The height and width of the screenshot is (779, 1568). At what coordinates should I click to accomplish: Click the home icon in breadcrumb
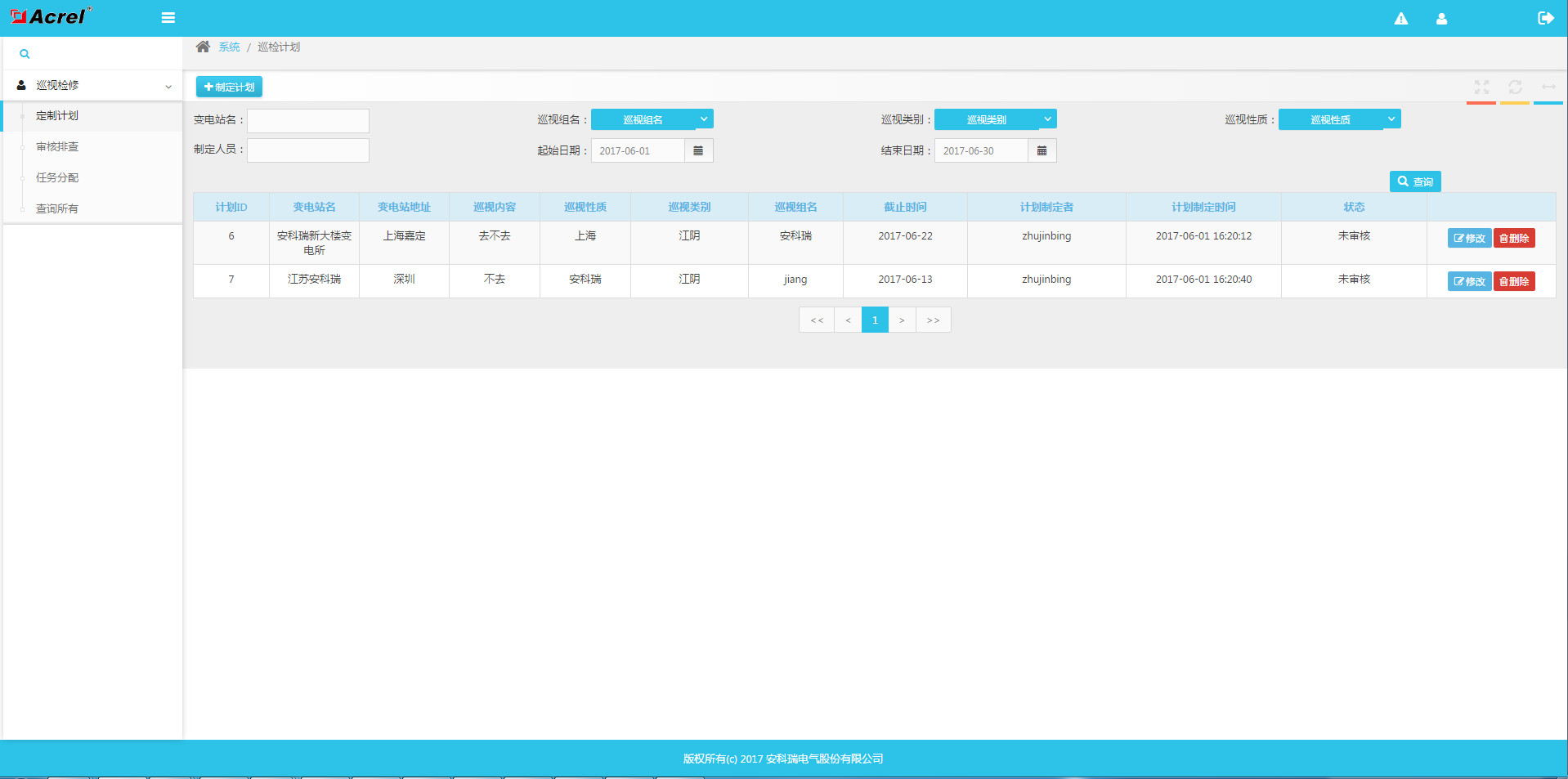point(203,47)
